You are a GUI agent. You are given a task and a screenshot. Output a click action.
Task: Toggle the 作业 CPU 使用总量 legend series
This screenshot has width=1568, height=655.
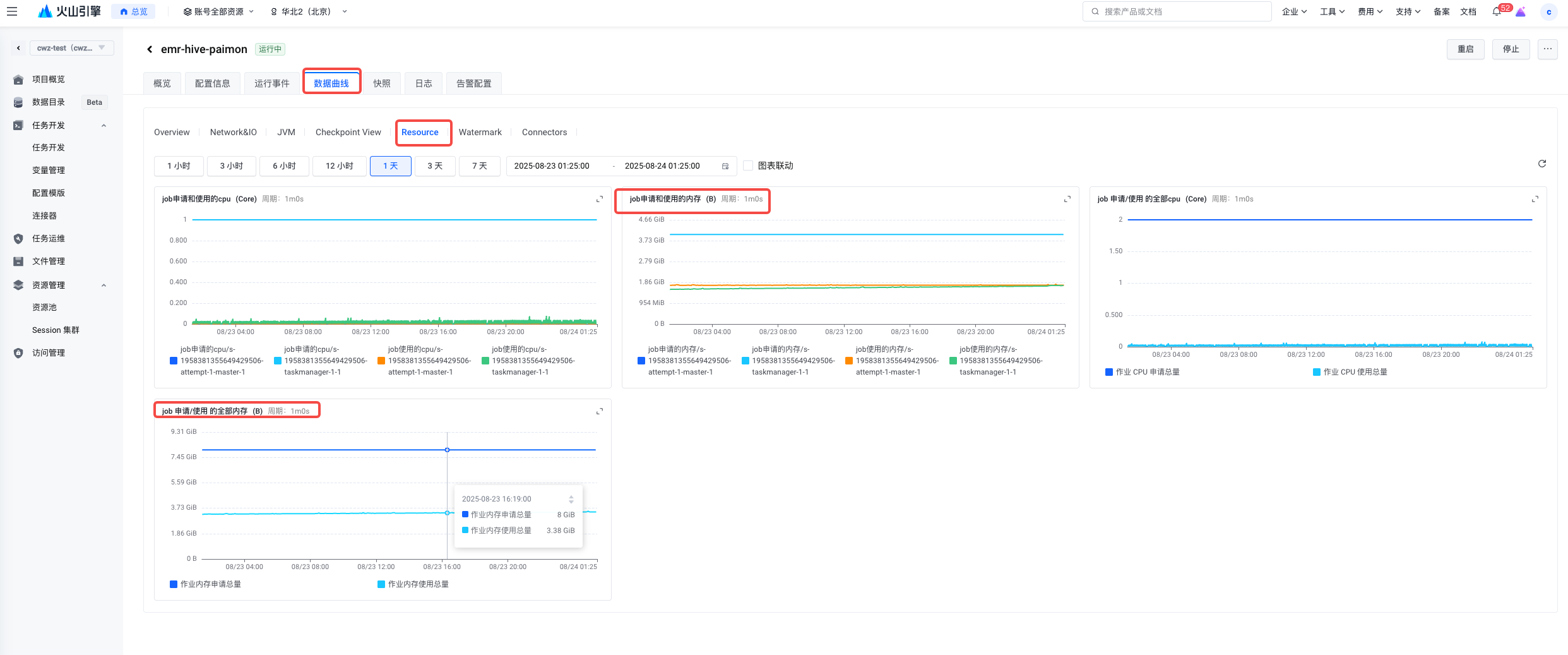click(x=1355, y=372)
